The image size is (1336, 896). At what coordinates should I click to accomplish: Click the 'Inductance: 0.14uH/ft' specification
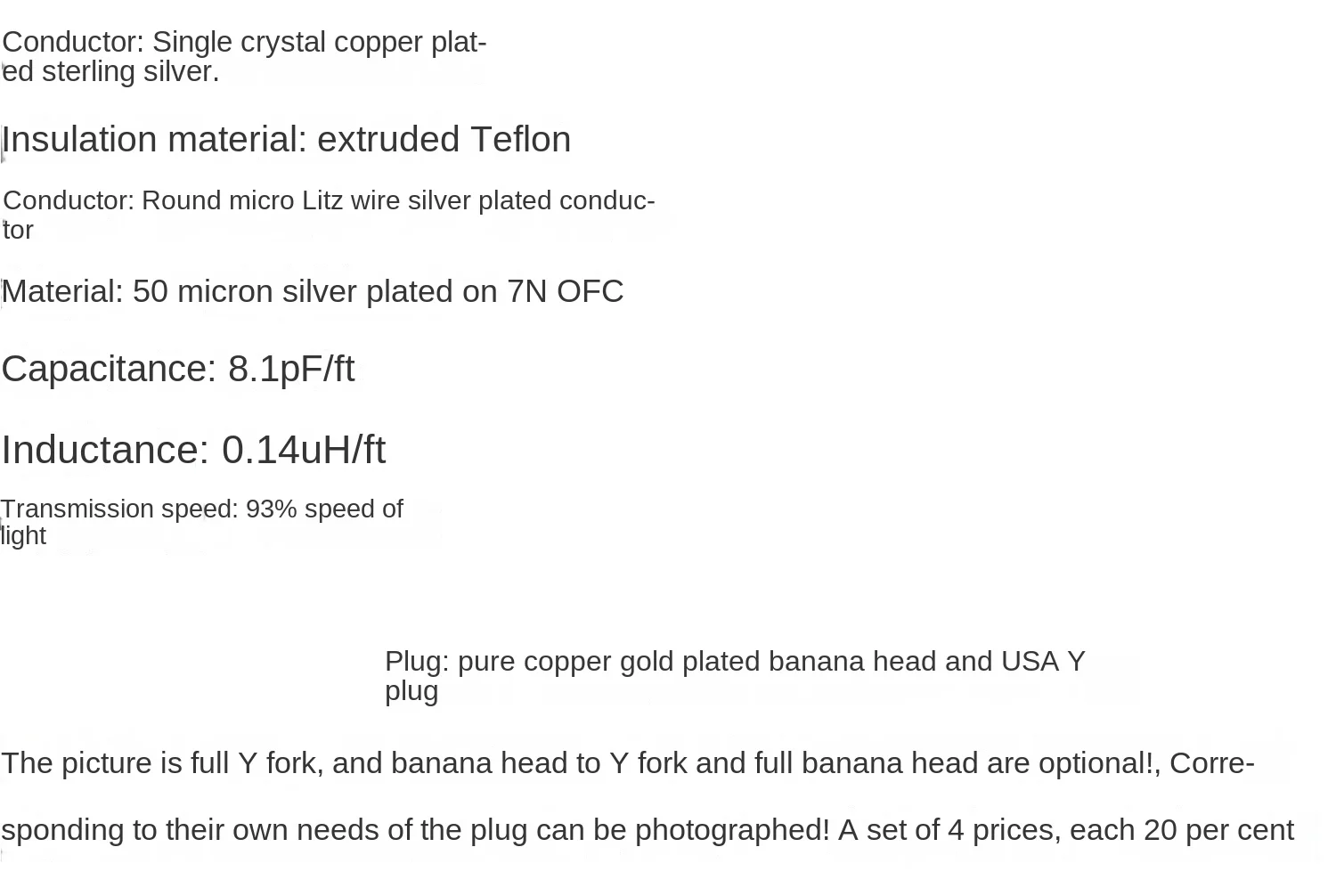pos(193,450)
